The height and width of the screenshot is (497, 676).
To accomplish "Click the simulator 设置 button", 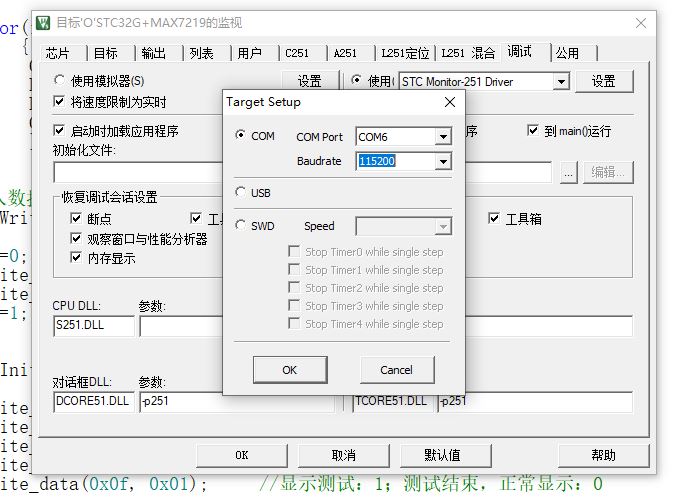I will point(310,81).
